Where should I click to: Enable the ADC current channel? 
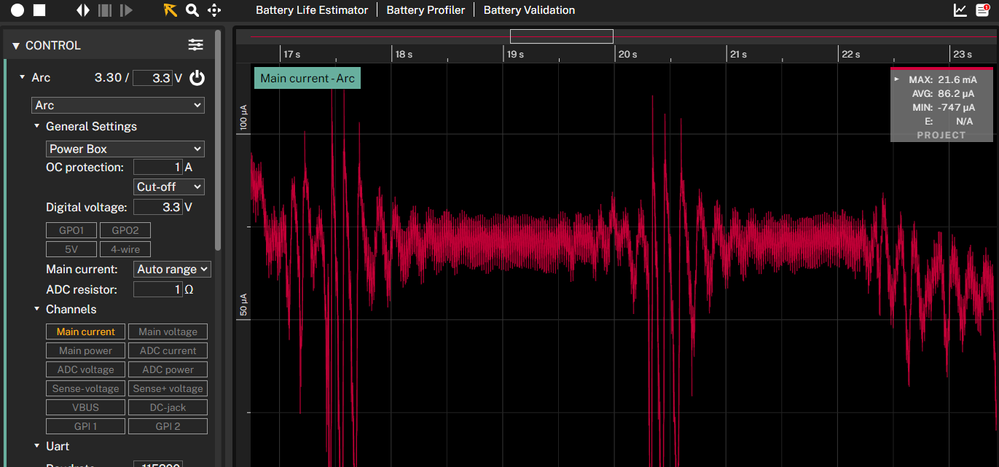[168, 350]
